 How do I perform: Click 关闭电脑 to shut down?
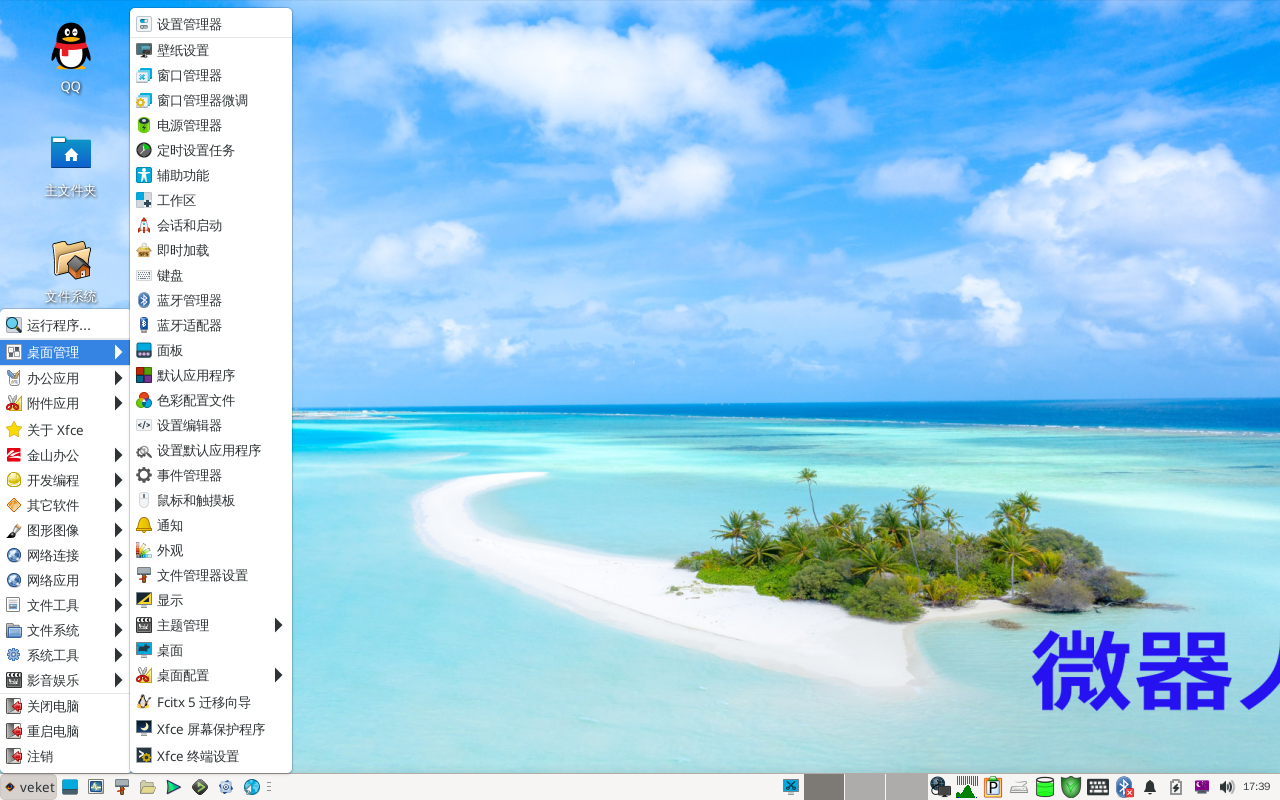pos(66,706)
